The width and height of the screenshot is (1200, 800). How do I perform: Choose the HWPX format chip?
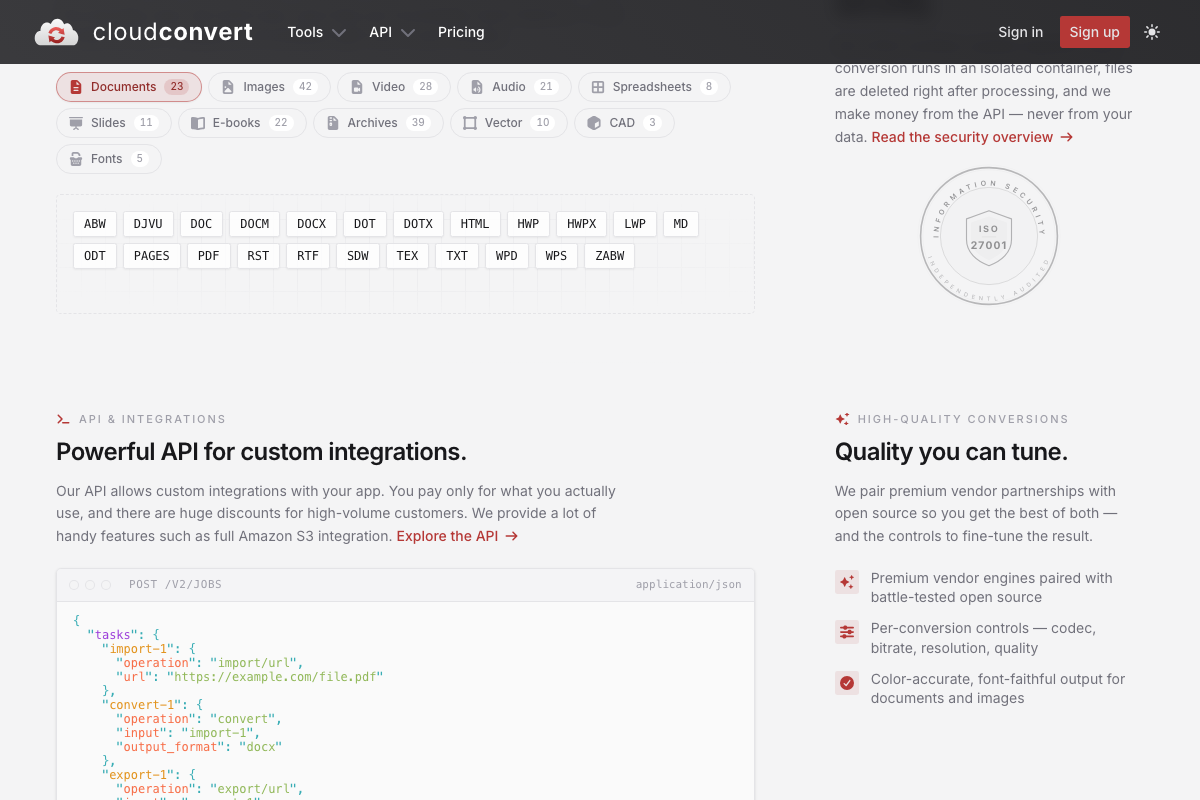[x=582, y=224]
